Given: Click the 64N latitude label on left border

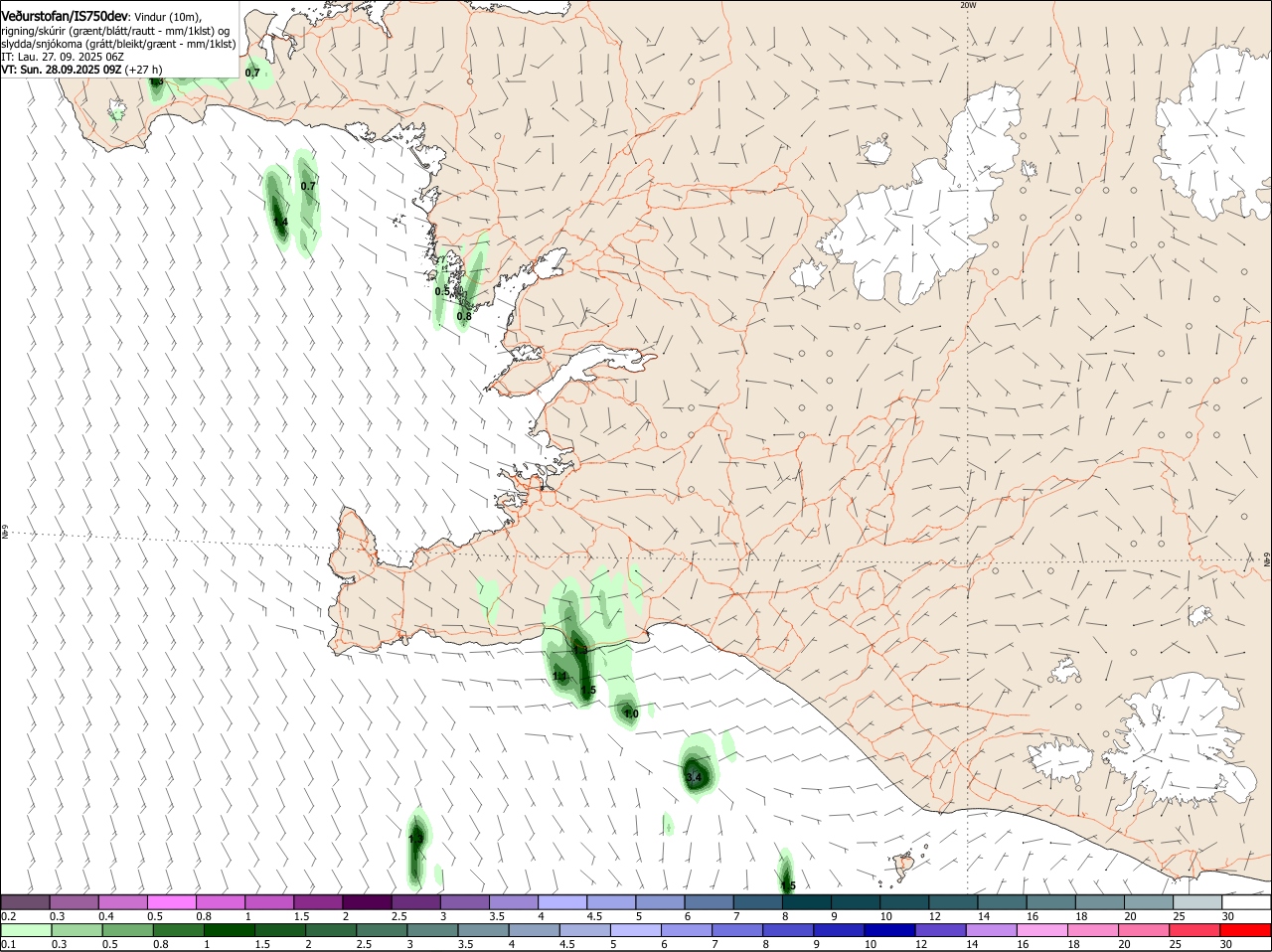Looking at the screenshot, I should 5,533.
